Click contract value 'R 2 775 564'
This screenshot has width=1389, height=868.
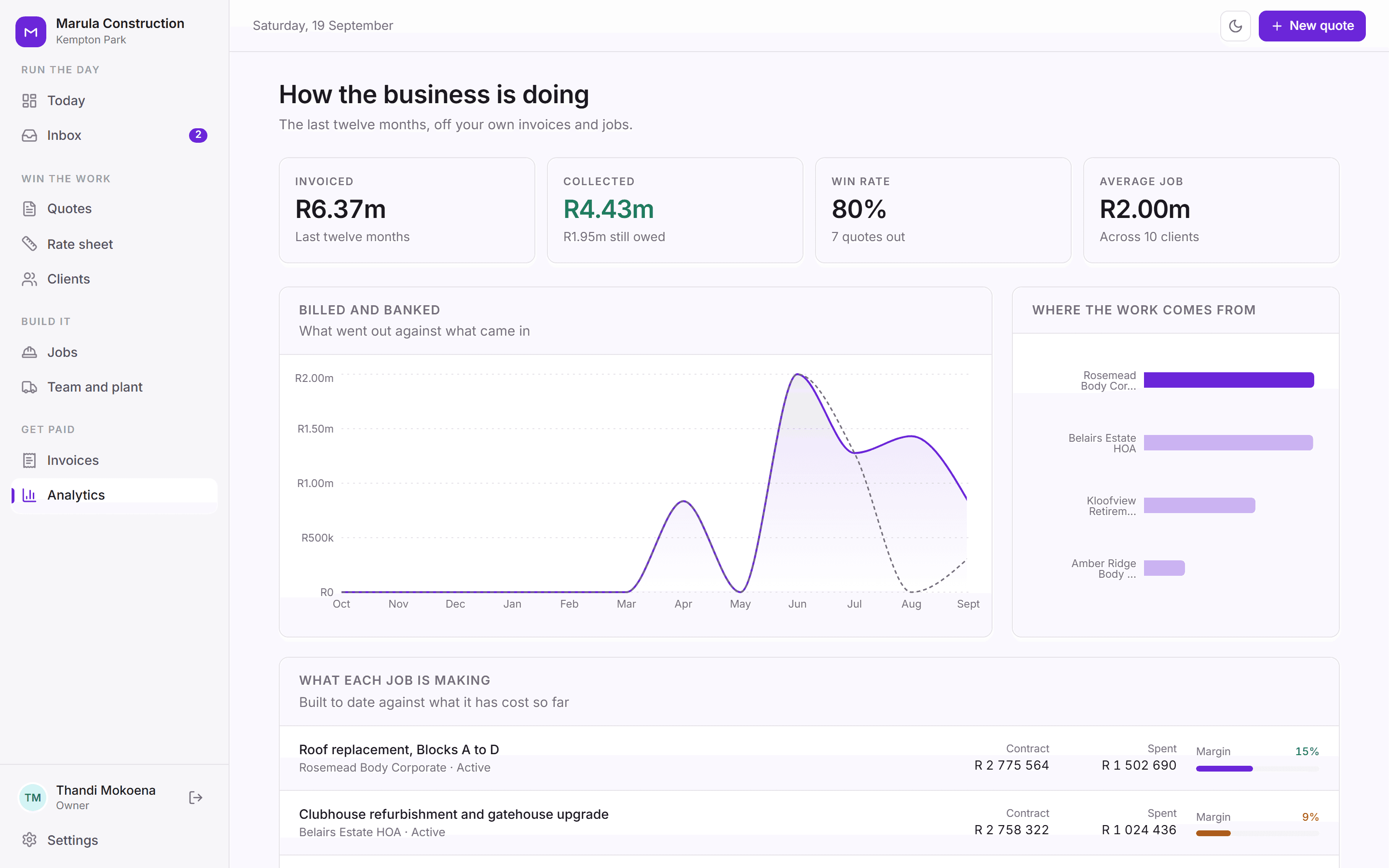click(x=1011, y=765)
